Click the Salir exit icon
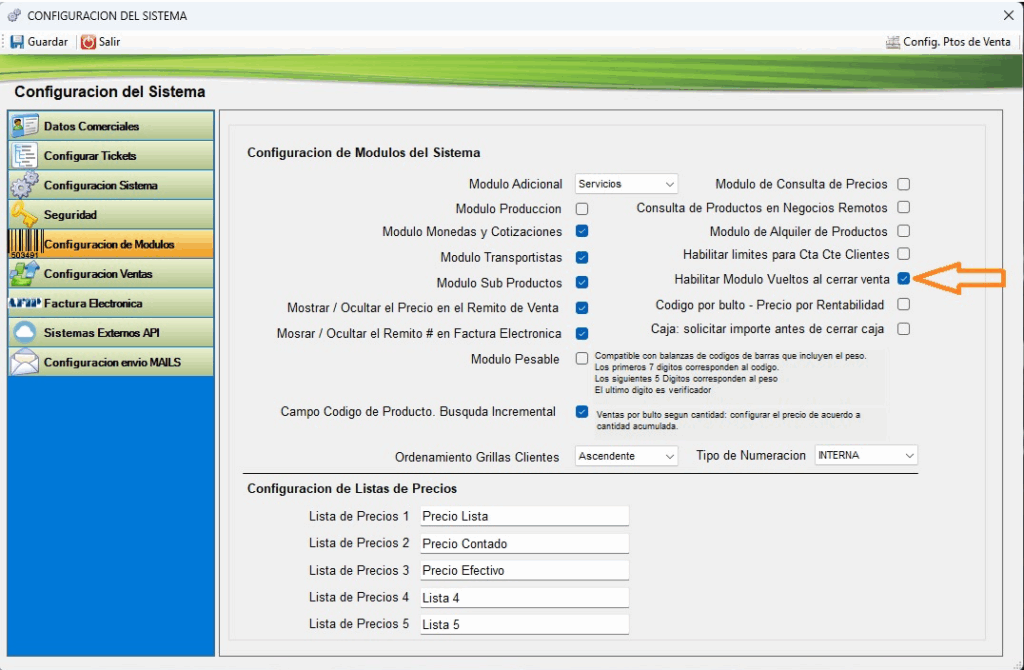The image size is (1024, 670). [88, 42]
